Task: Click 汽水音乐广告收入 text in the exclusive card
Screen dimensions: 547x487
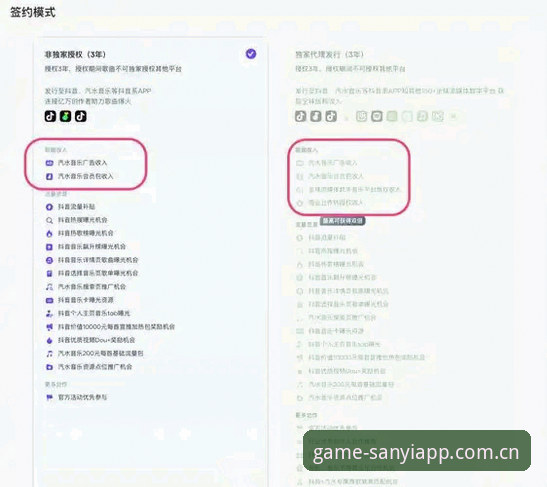Action: (332, 163)
